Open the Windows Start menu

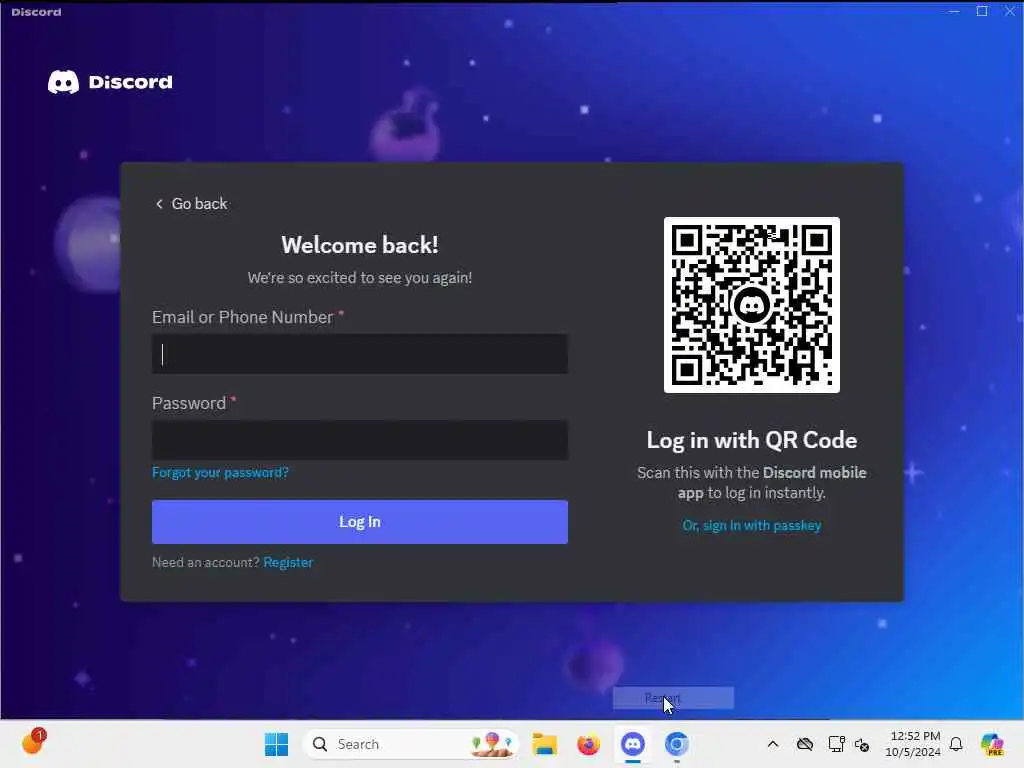coord(276,744)
